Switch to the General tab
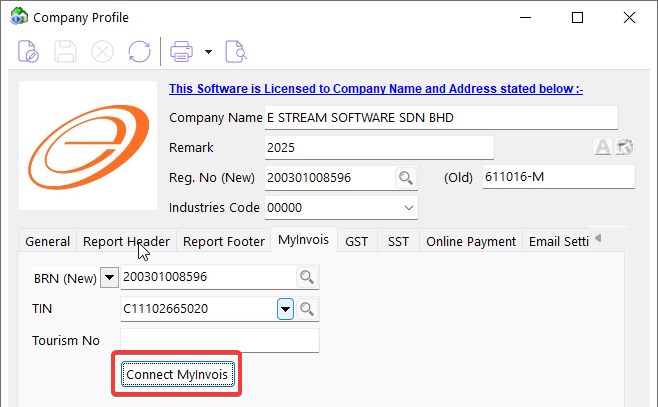This screenshot has width=658, height=407. 47,241
